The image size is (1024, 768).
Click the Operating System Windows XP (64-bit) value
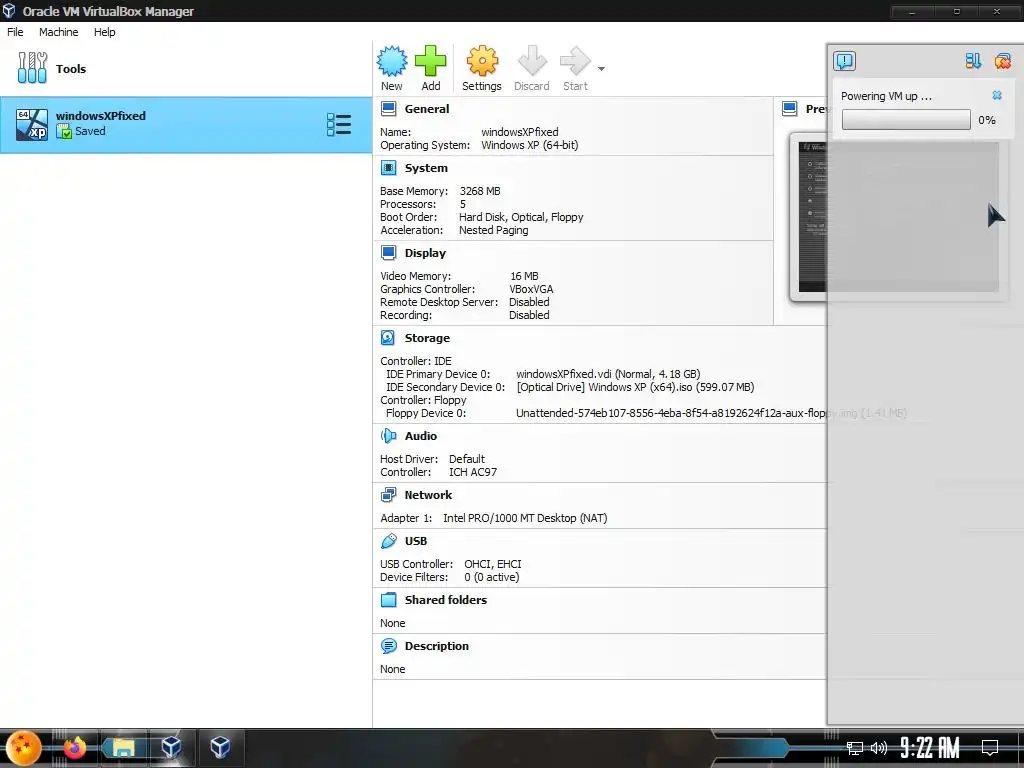(530, 145)
